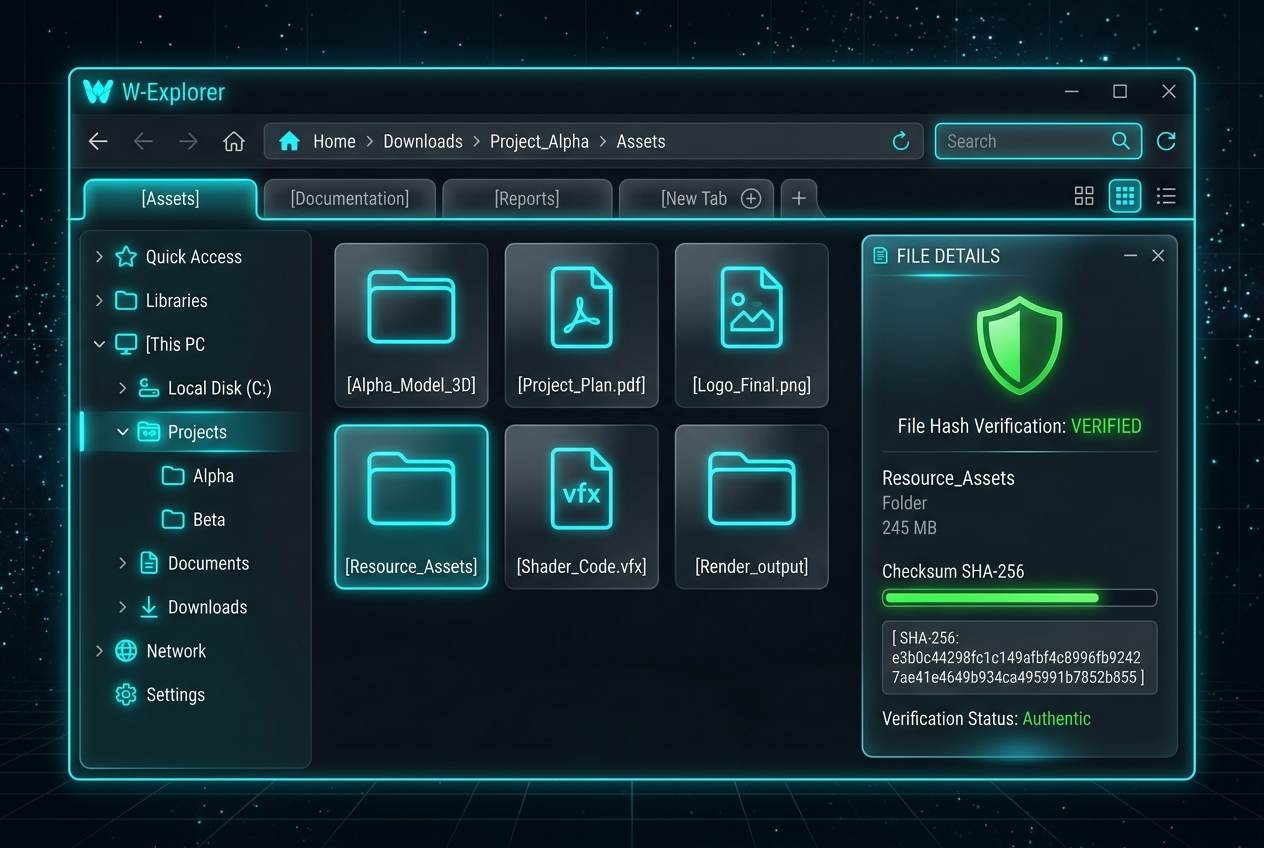The image size is (1264, 848).
Task: Navigate to Project_Alpha in the breadcrumb
Action: click(x=539, y=141)
